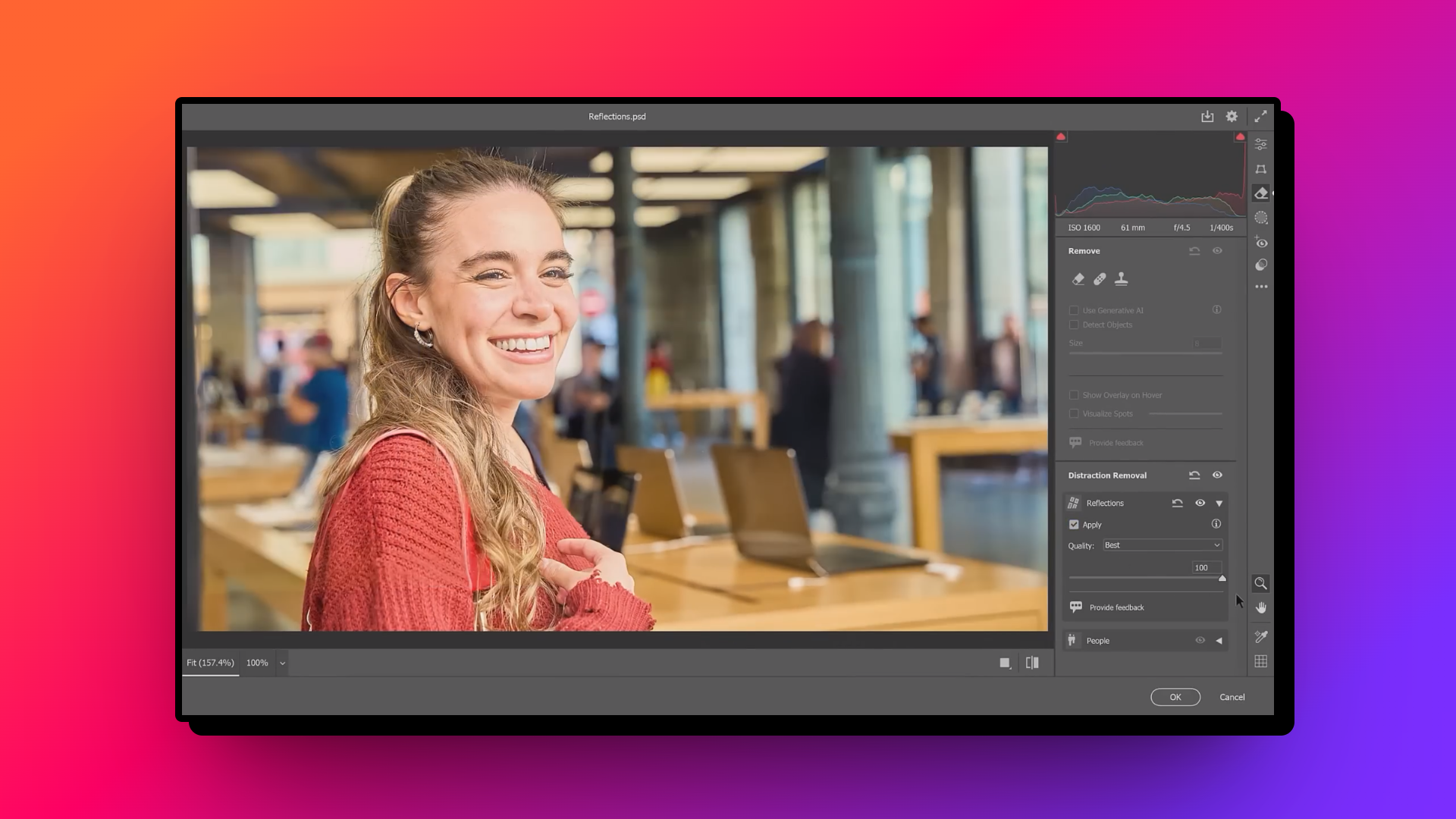Open the Quality dropdown
The width and height of the screenshot is (1456, 819).
pyautogui.click(x=1162, y=544)
